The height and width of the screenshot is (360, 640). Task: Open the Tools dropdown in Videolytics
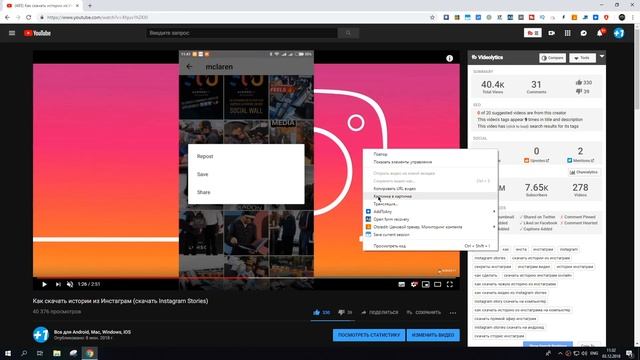pyautogui.click(x=582, y=58)
